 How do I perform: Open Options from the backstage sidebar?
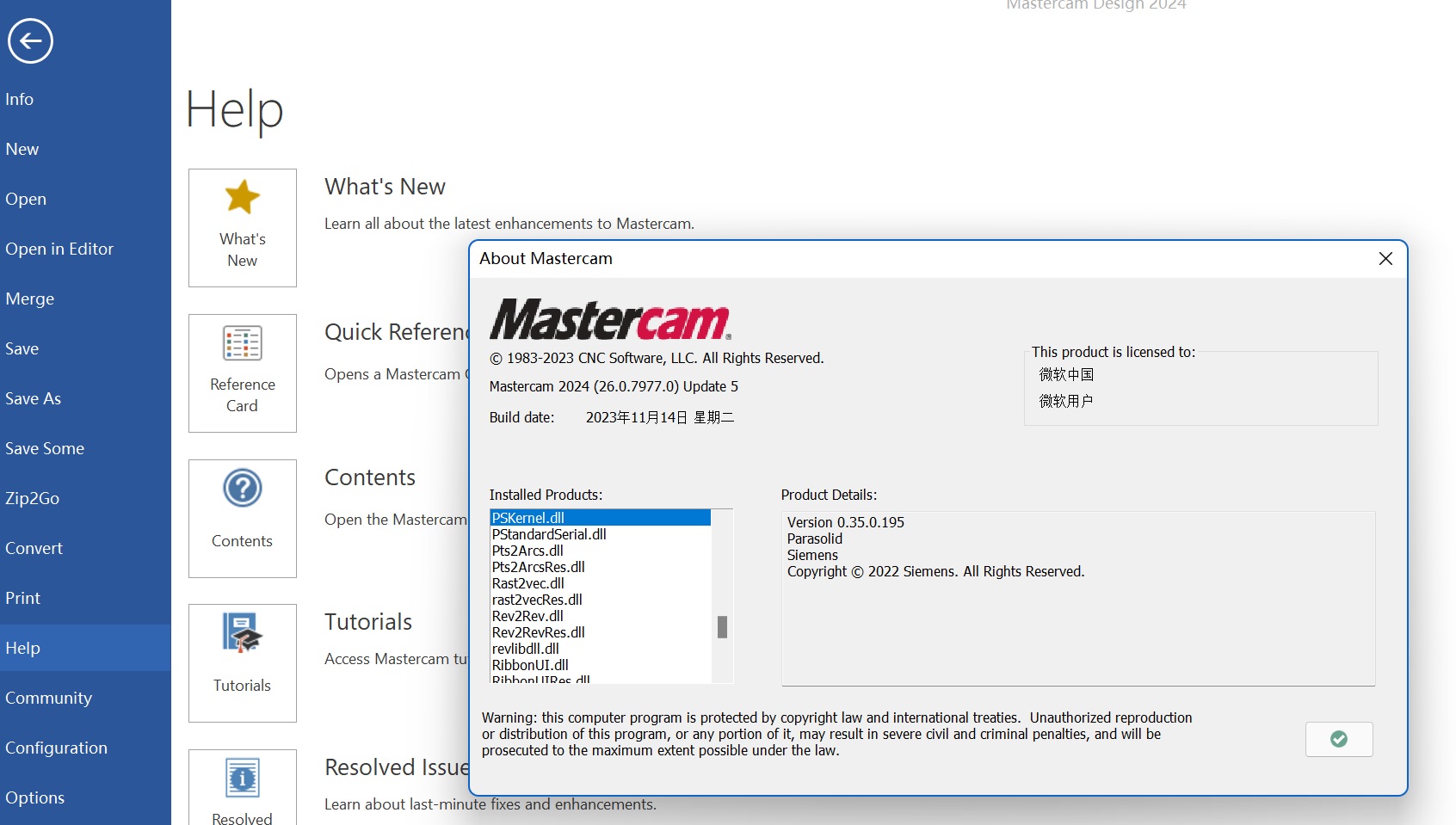86,797
